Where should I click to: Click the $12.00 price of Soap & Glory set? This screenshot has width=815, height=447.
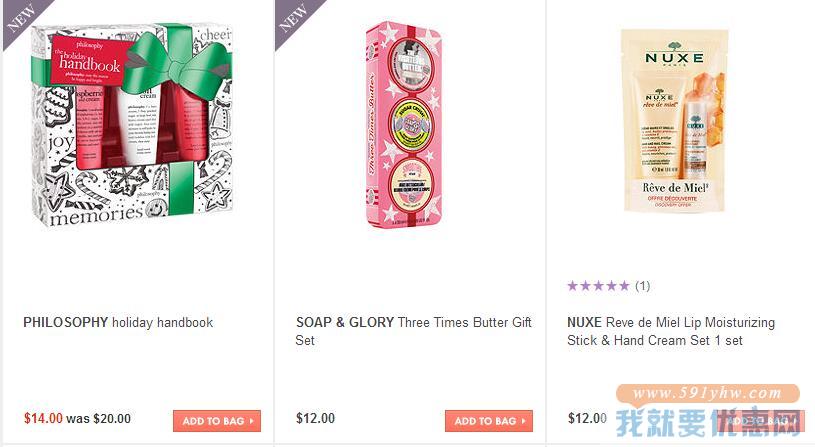click(x=316, y=418)
